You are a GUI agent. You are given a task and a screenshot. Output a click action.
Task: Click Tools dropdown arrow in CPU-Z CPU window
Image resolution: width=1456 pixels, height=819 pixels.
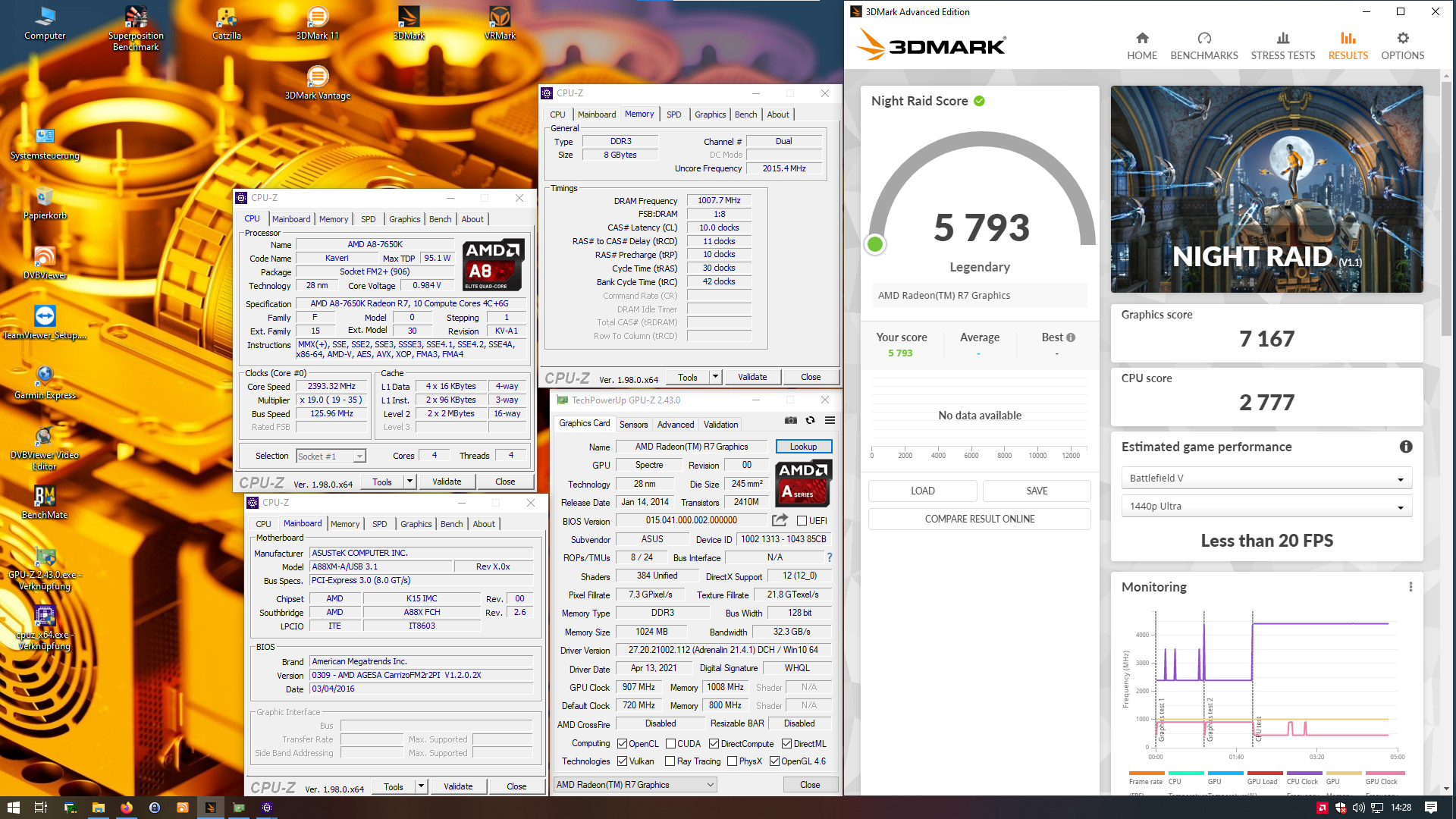(409, 482)
